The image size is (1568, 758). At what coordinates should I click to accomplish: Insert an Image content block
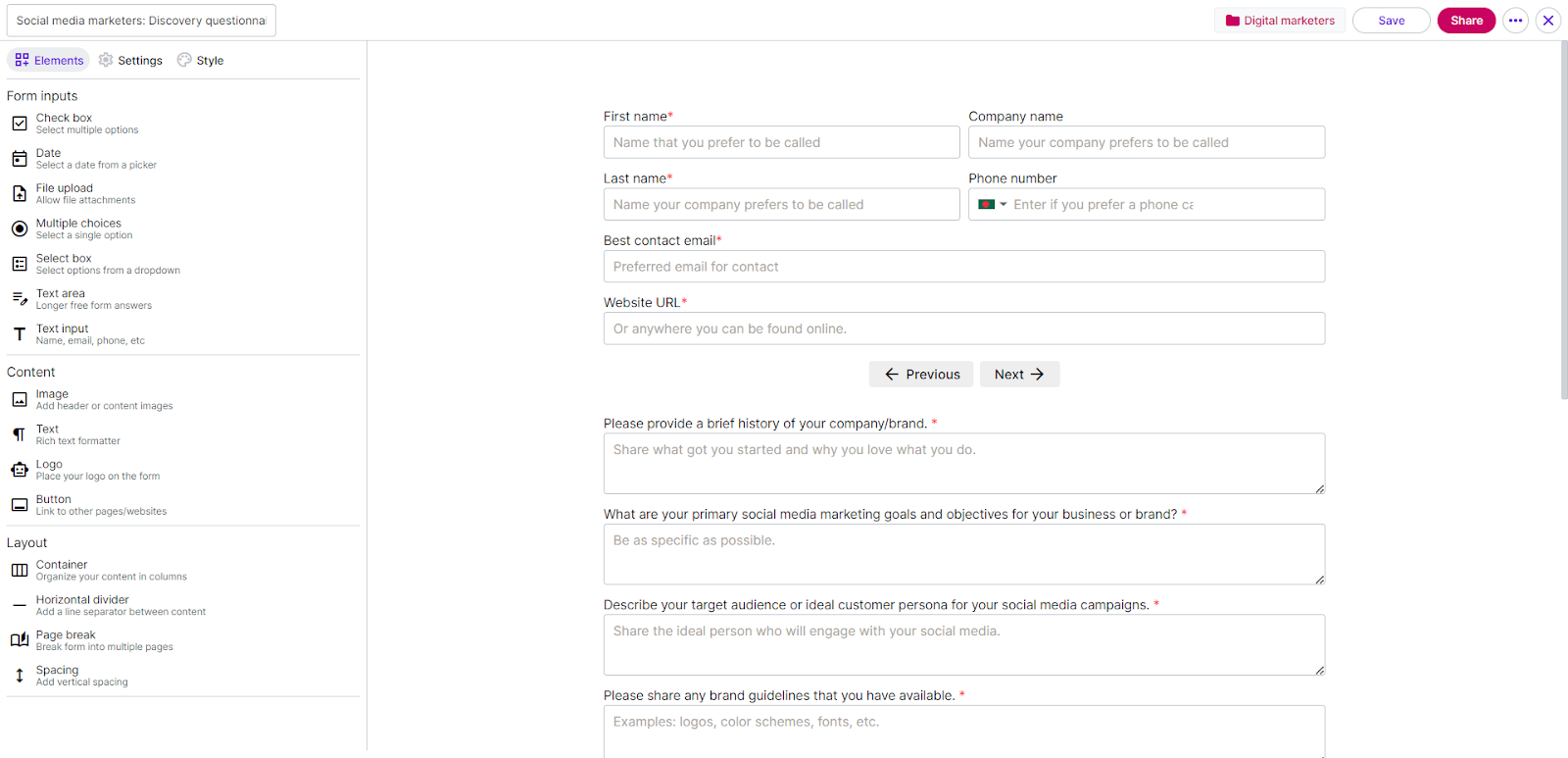tap(51, 399)
